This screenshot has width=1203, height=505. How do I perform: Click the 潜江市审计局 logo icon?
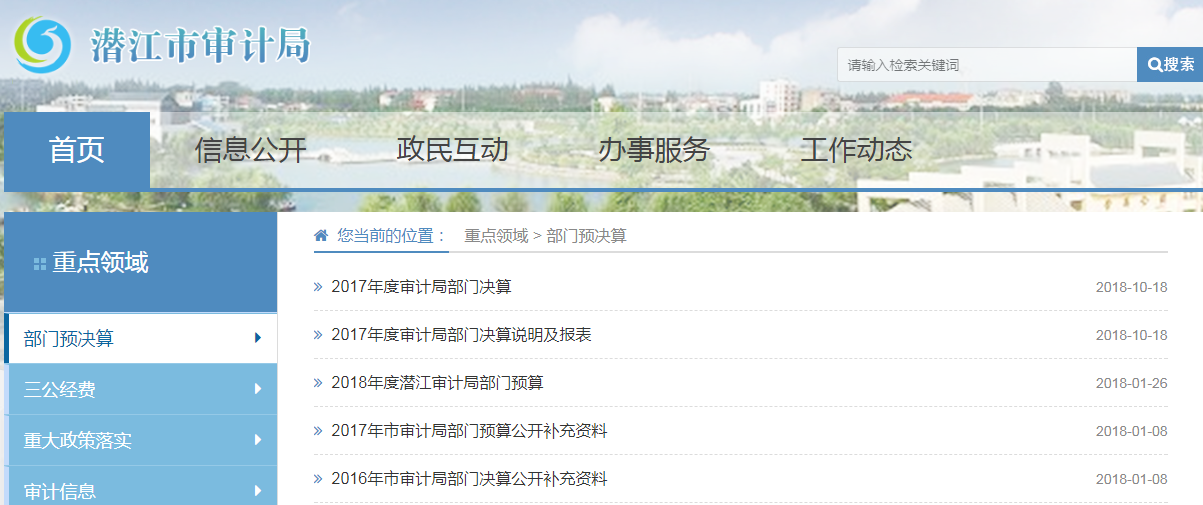click(42, 45)
